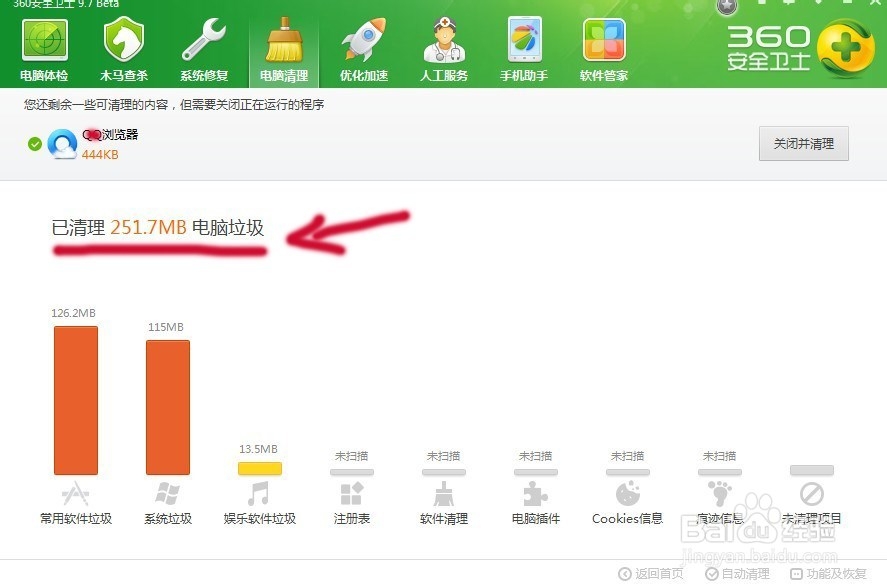
Task: Select the 未清理项目 prohibited-sign icon
Action: coord(812,493)
